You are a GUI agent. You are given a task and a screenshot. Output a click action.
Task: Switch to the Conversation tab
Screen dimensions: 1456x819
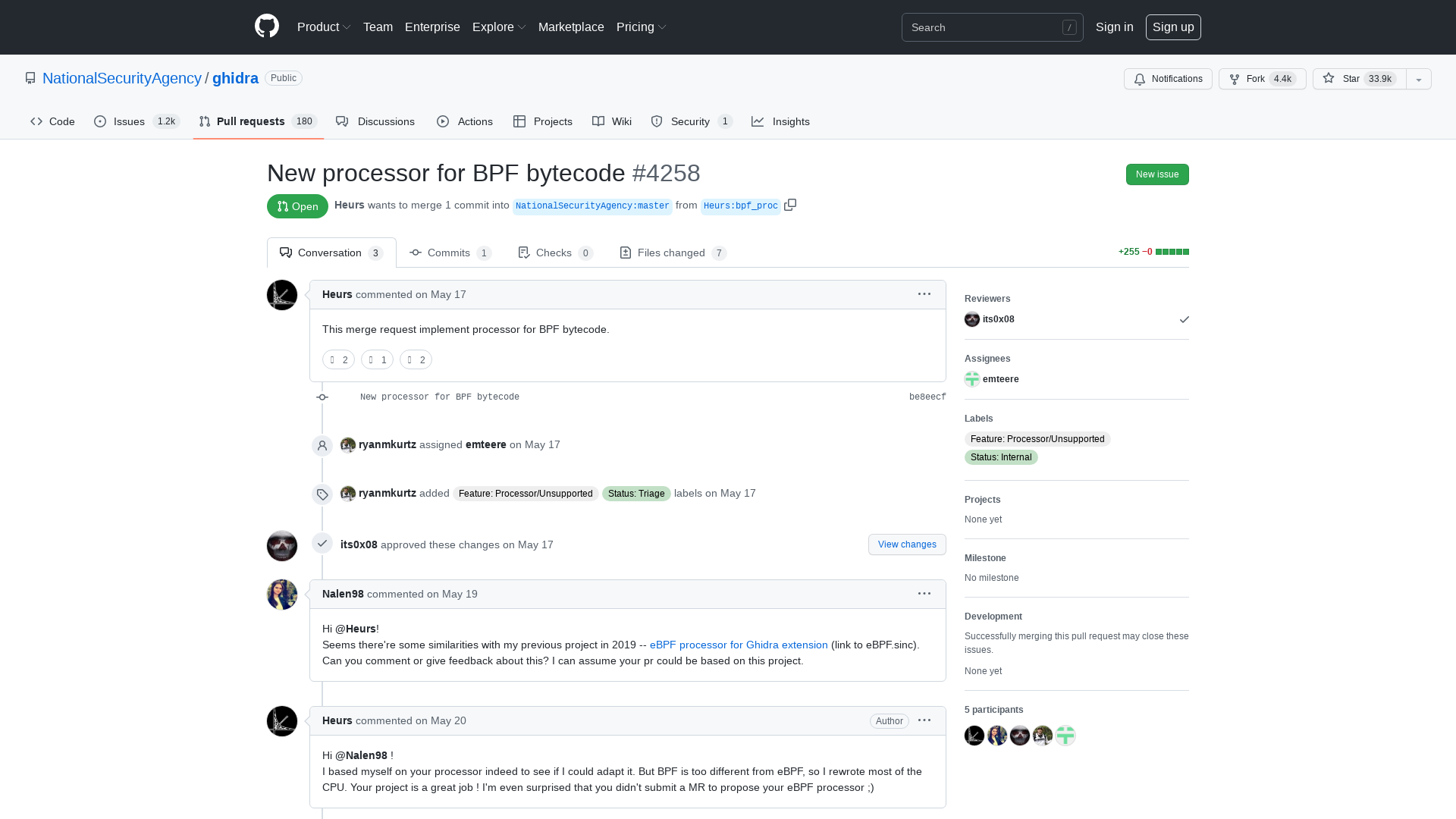click(x=331, y=253)
